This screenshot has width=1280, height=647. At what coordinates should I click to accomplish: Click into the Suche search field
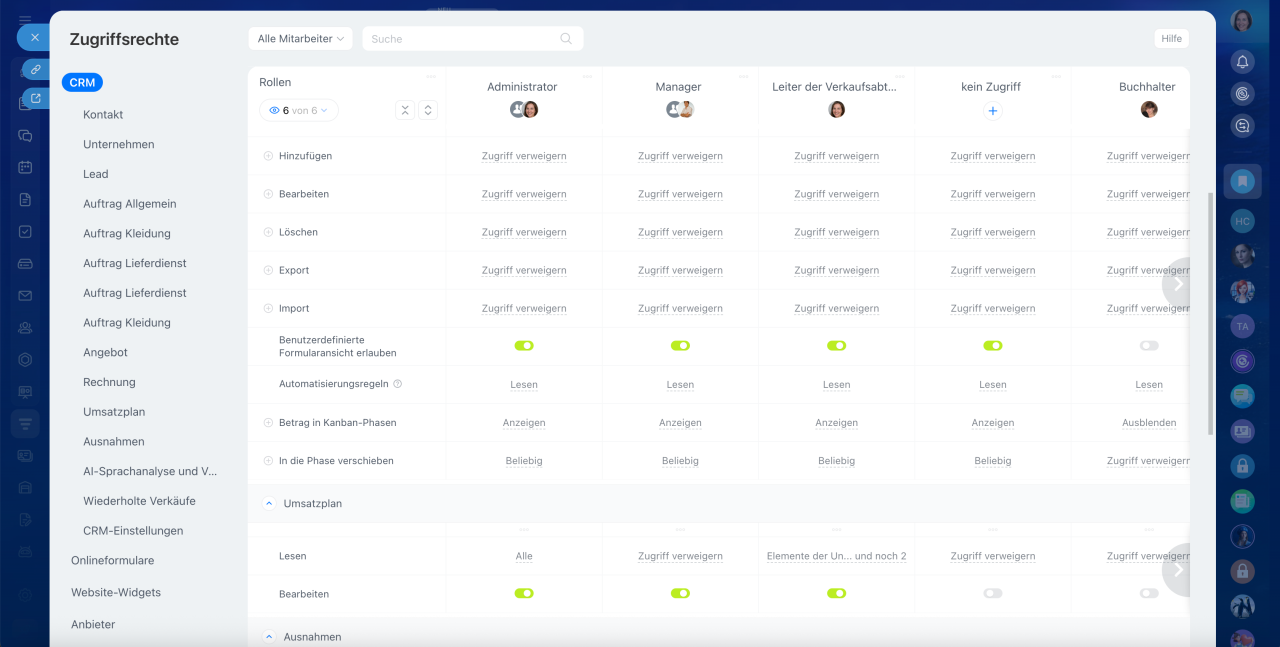click(x=460, y=39)
